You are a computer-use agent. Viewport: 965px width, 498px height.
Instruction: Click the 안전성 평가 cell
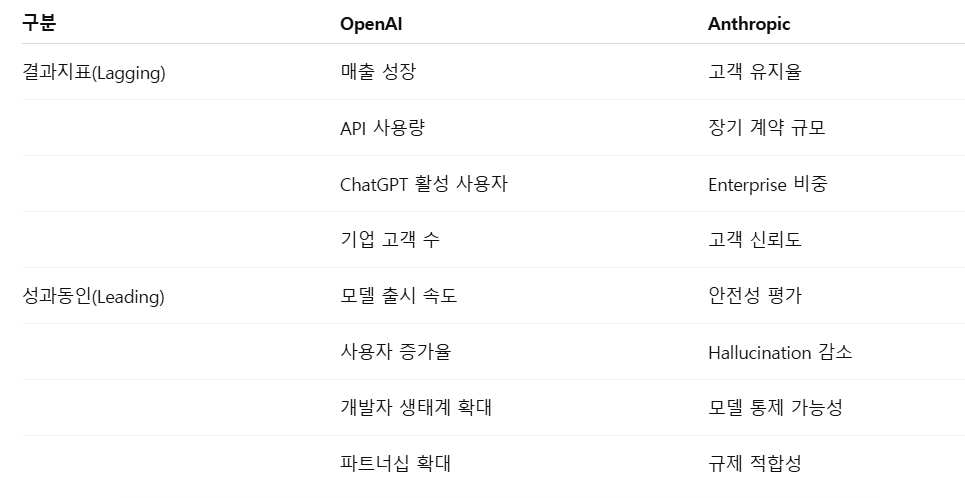coord(755,295)
